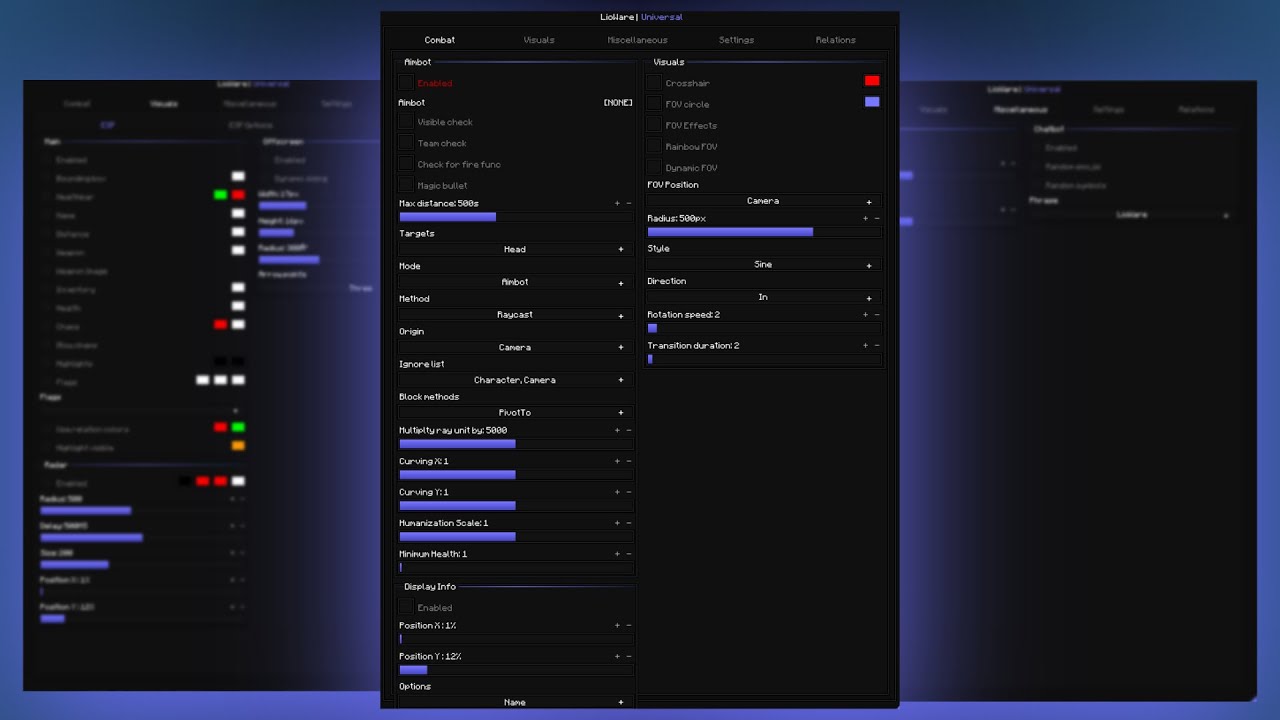Increase Position X with its plus button
This screenshot has height=720, width=1280.
617,626
